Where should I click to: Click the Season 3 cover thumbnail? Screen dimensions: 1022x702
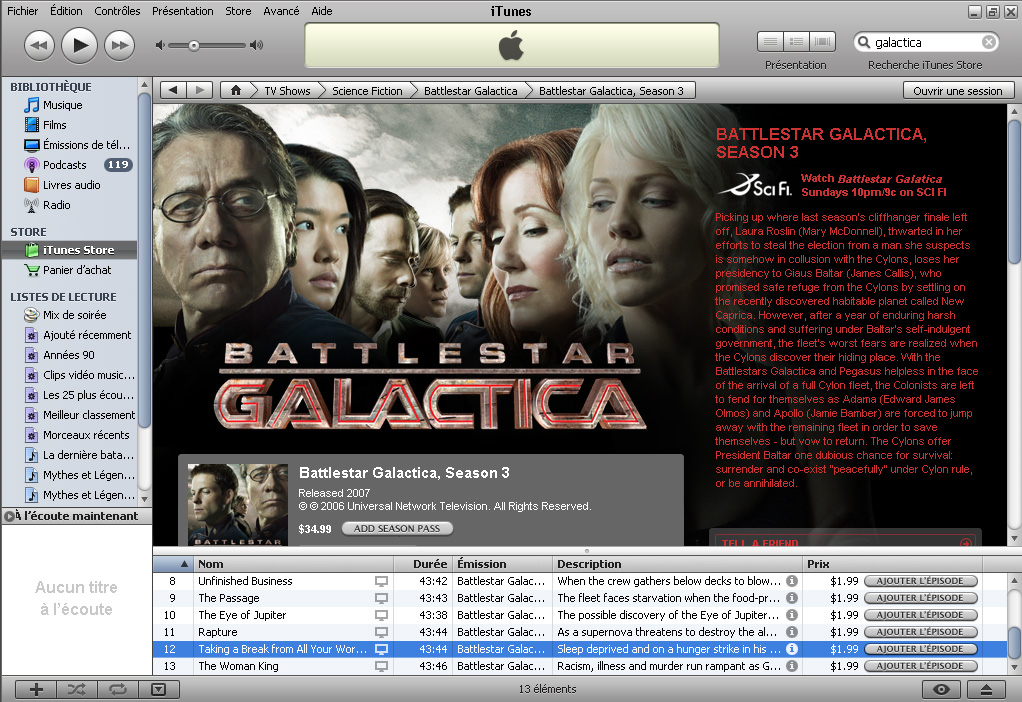click(x=238, y=504)
